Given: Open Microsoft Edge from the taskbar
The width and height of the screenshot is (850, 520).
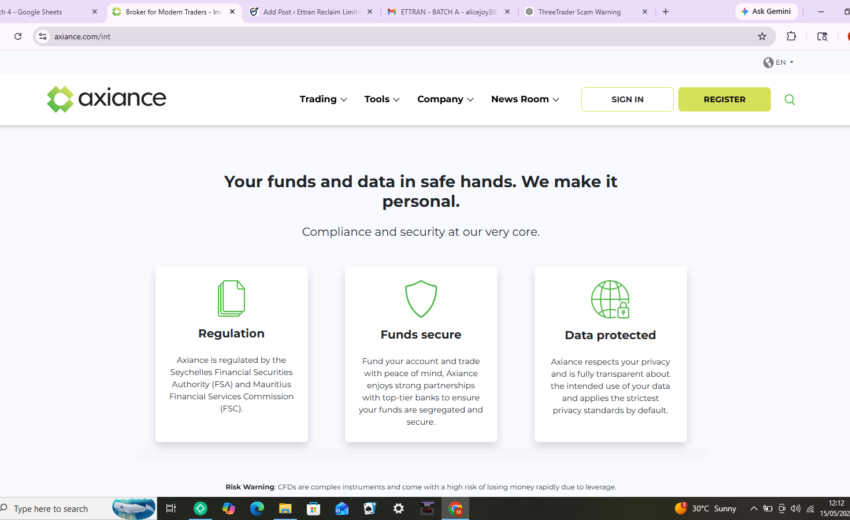Looking at the screenshot, I should (x=257, y=509).
